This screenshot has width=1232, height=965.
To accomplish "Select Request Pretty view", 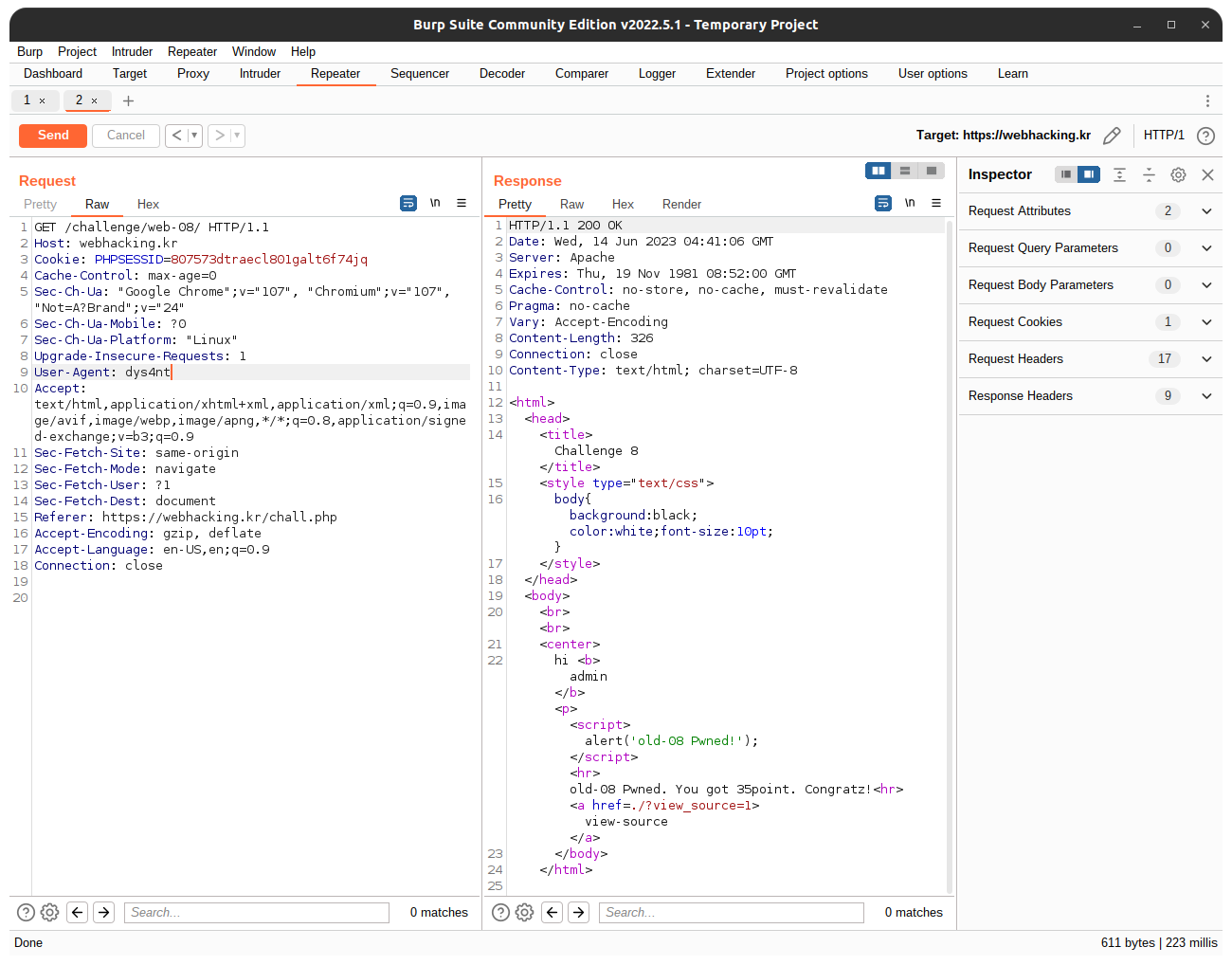I will [40, 204].
